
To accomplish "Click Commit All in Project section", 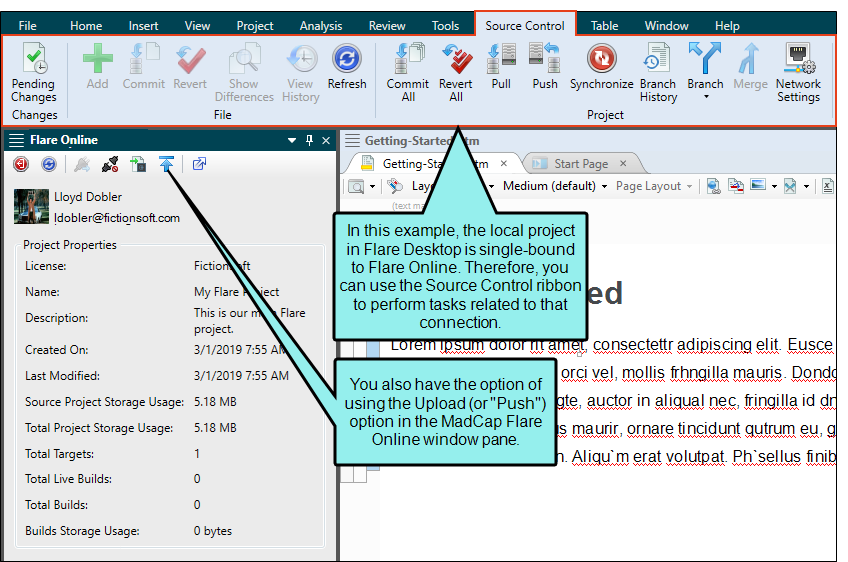I will (408, 73).
